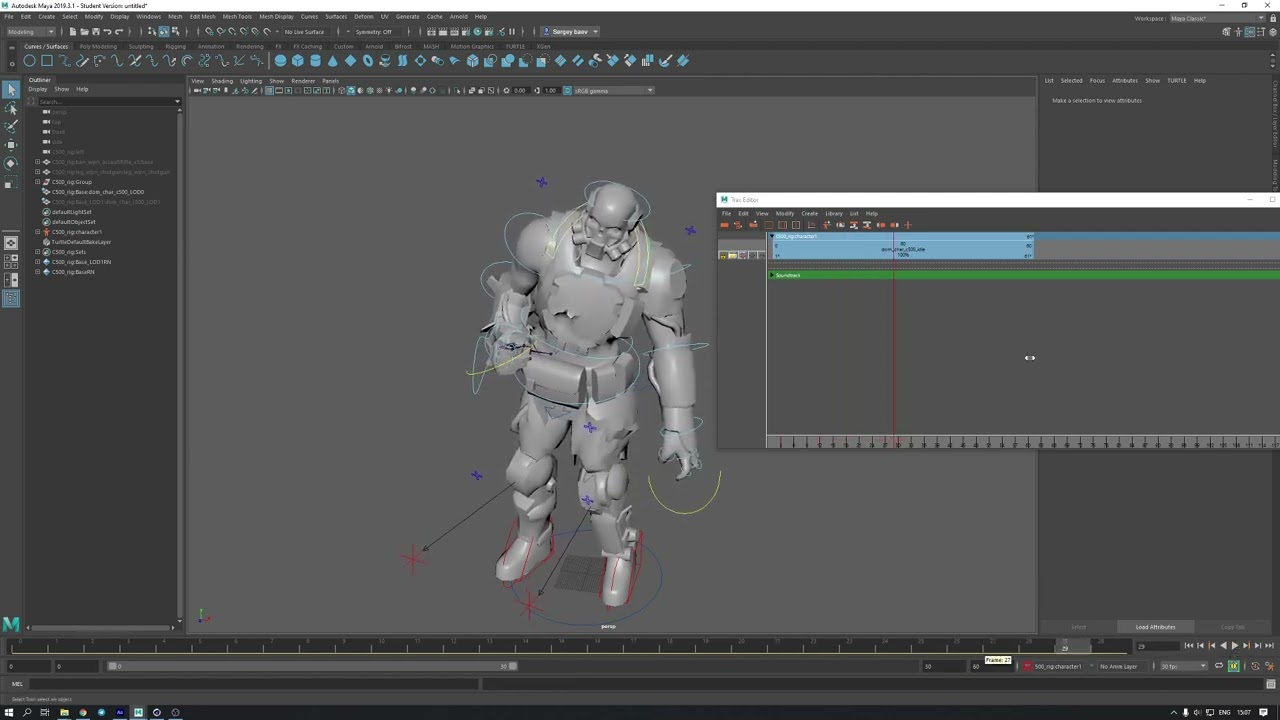
Task: Create a NURBS square from shelf
Action: tap(47, 61)
